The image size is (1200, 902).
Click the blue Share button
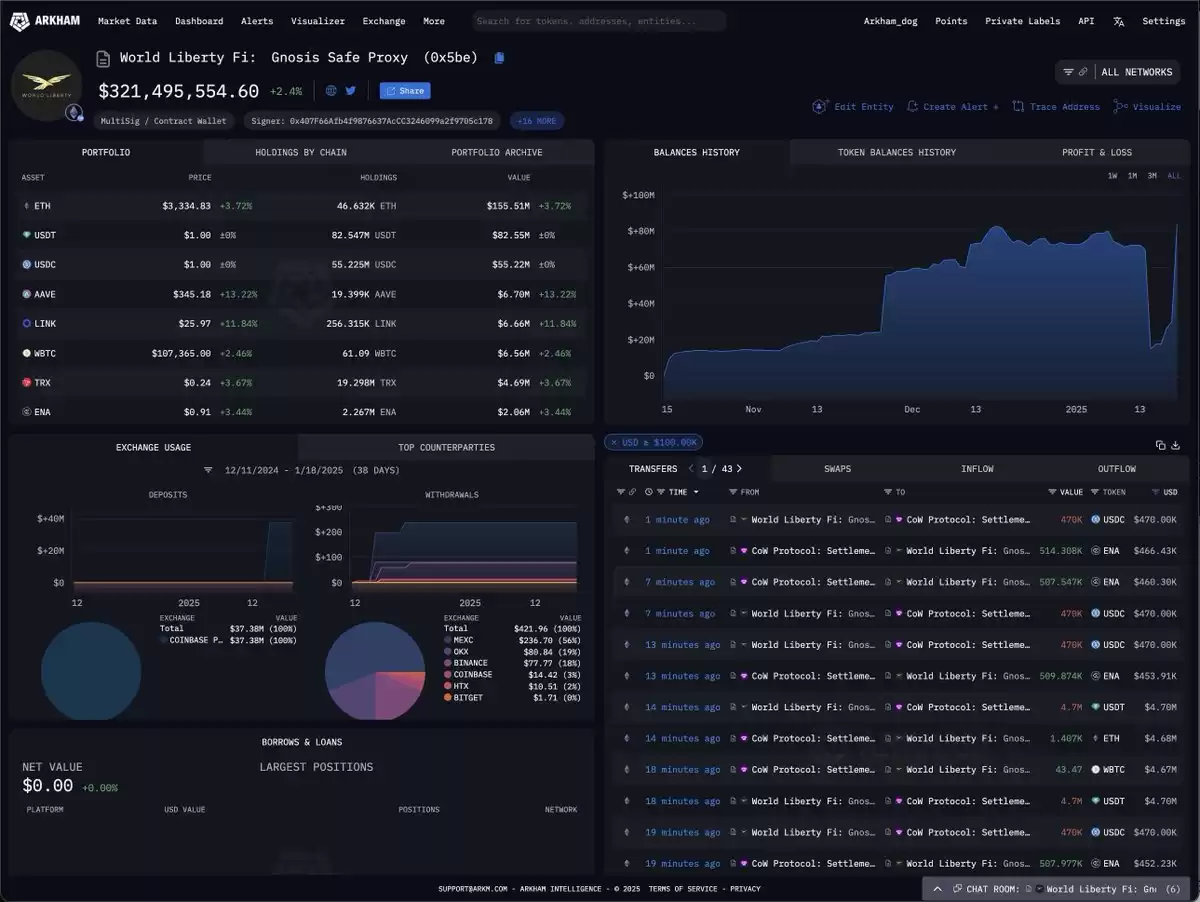click(x=405, y=91)
